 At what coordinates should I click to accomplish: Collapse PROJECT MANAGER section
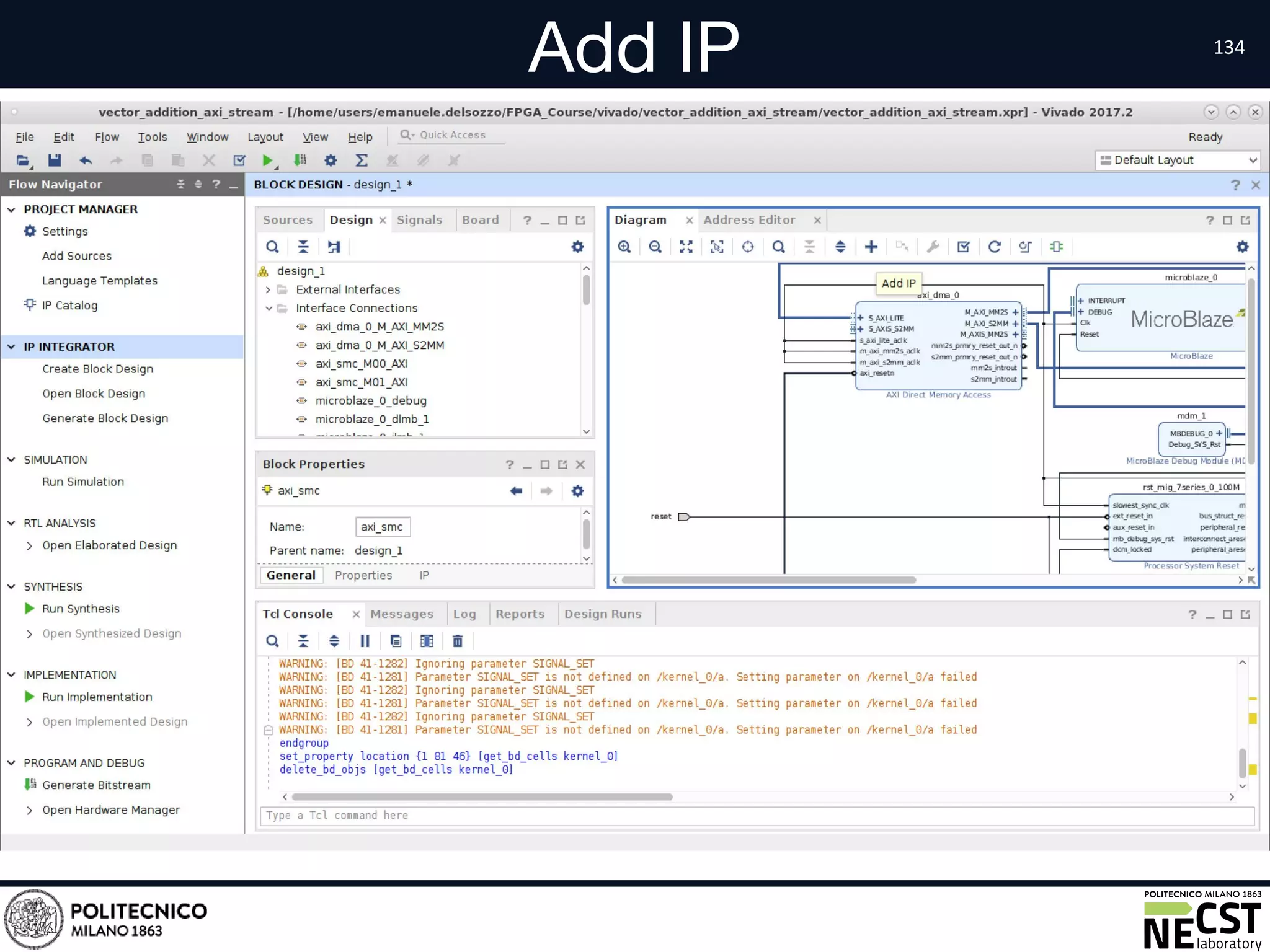11,209
